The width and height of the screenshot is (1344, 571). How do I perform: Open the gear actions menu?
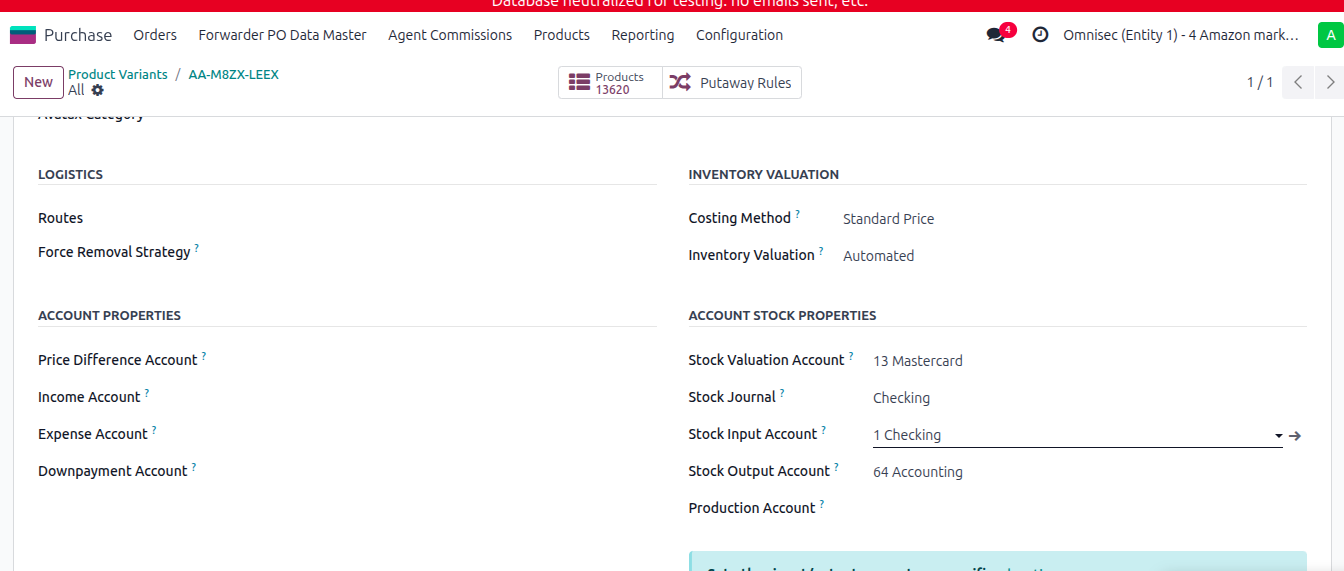[x=97, y=90]
